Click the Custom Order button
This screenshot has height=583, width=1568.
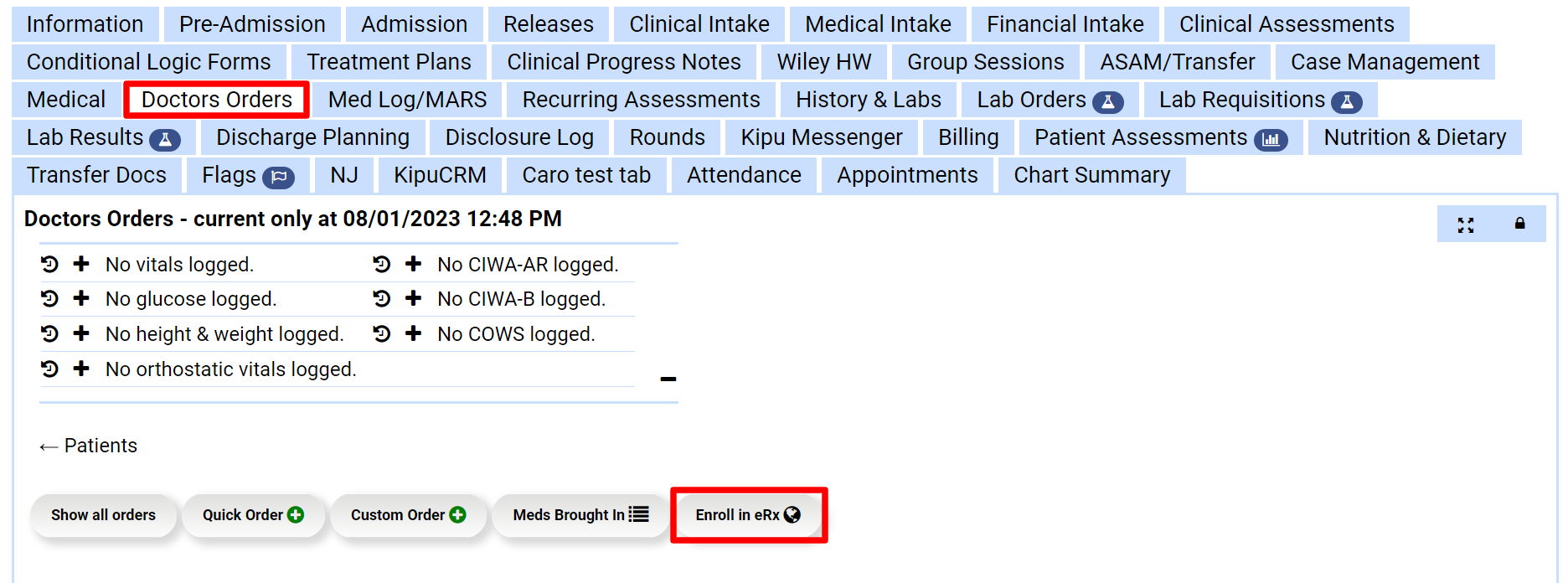point(408,515)
